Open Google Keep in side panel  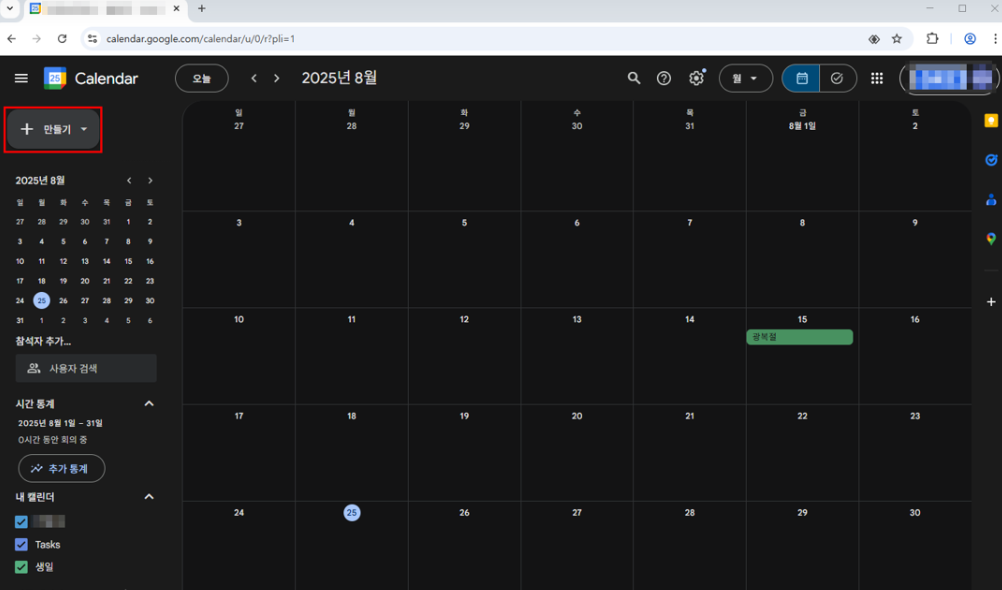[x=991, y=120]
